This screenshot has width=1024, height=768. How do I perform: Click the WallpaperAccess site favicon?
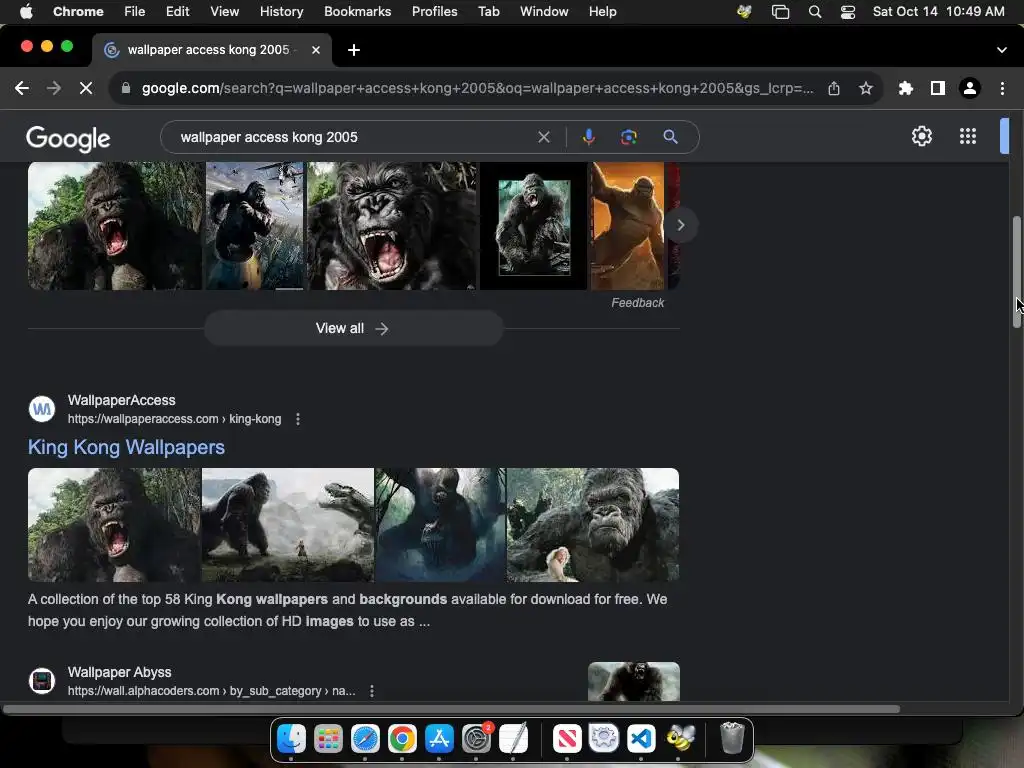42,409
